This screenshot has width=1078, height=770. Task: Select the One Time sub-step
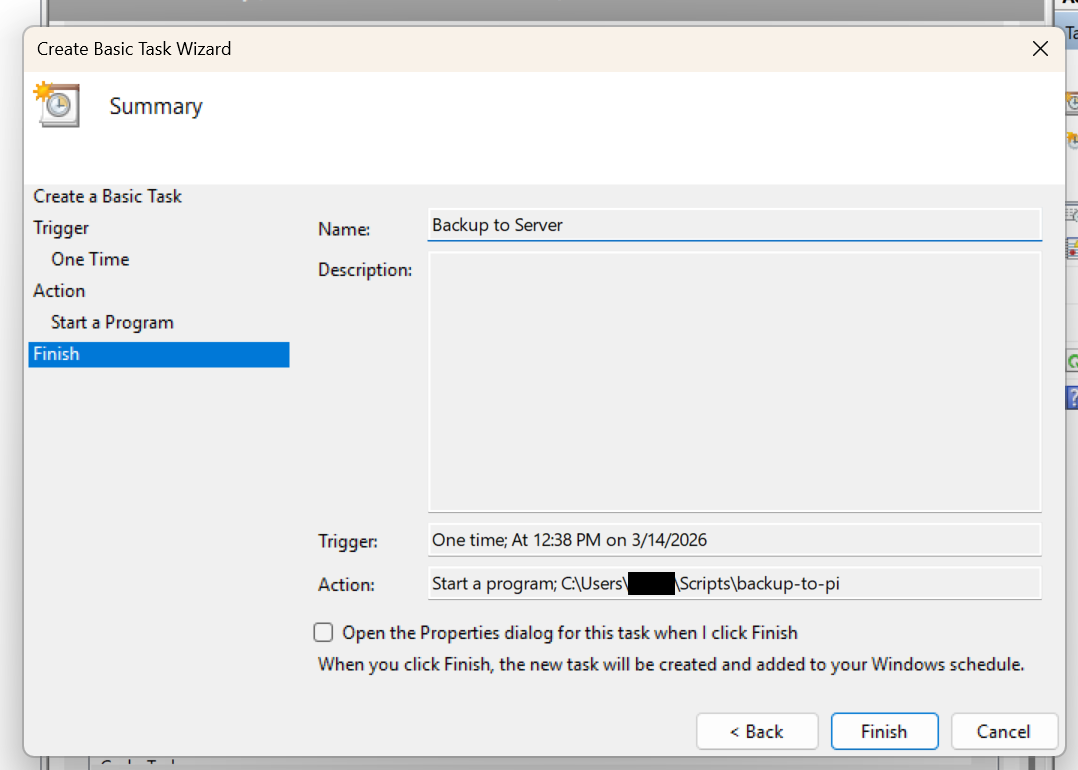(90, 259)
